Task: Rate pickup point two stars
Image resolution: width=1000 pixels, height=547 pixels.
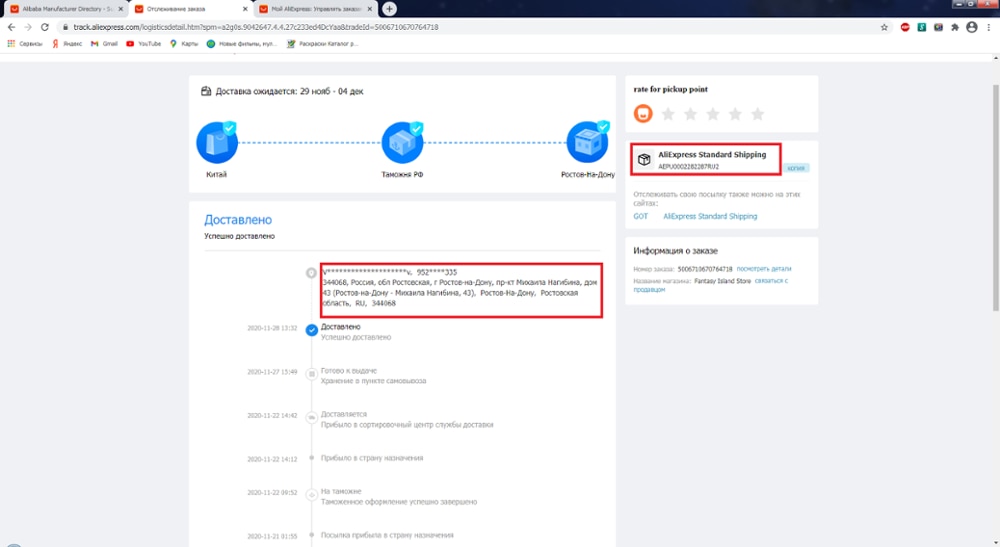Action: [x=690, y=114]
